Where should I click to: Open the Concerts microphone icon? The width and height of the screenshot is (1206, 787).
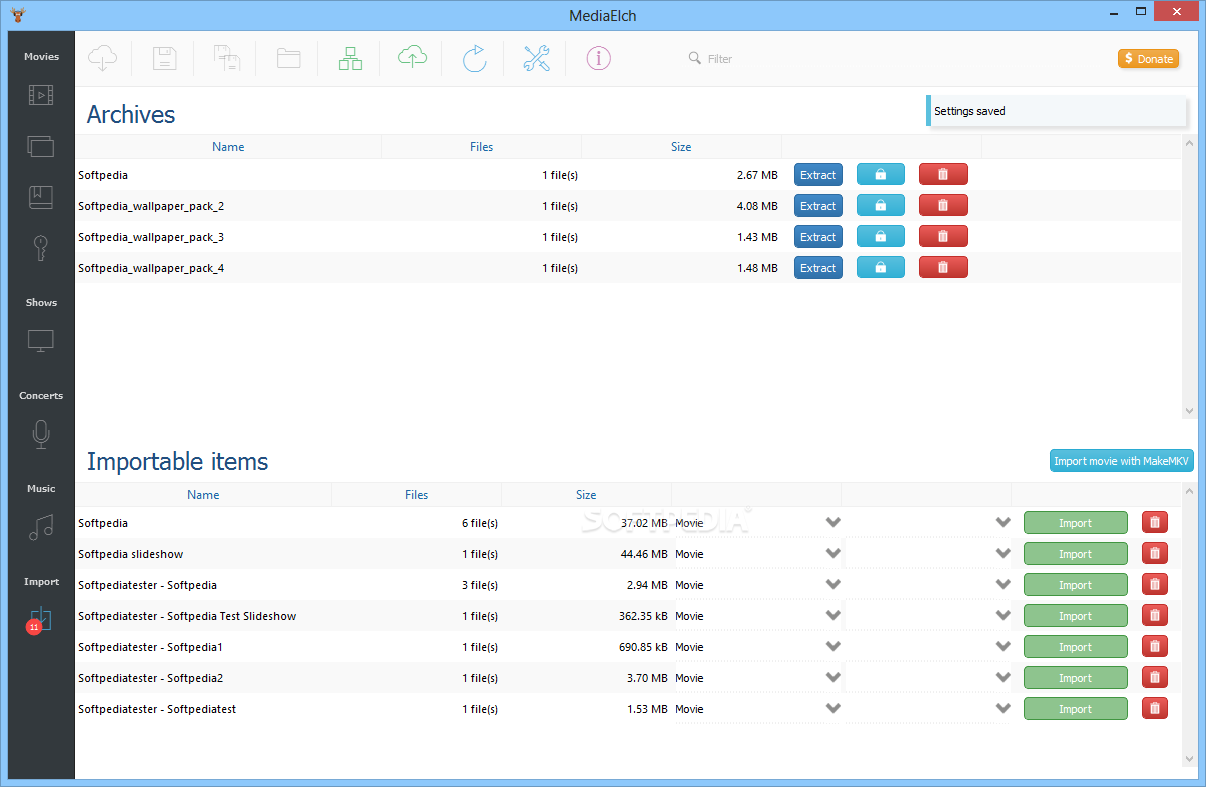(41, 434)
